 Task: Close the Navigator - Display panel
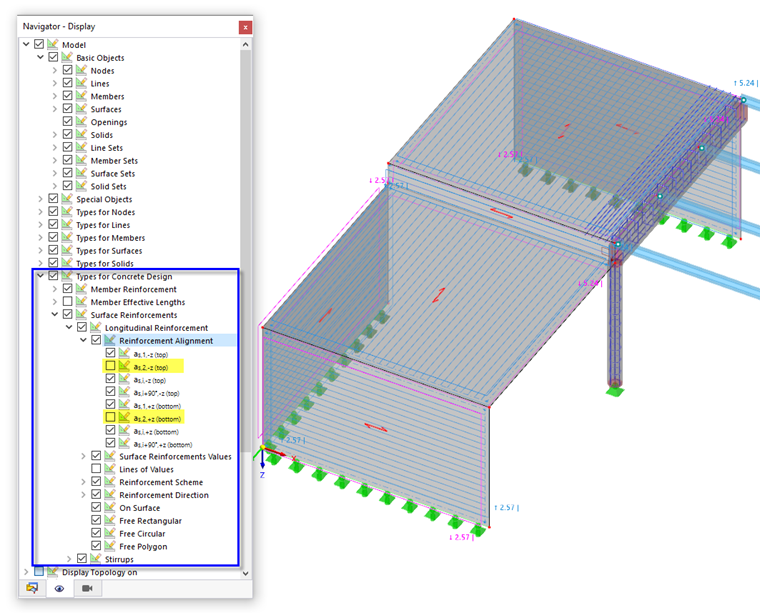click(245, 27)
